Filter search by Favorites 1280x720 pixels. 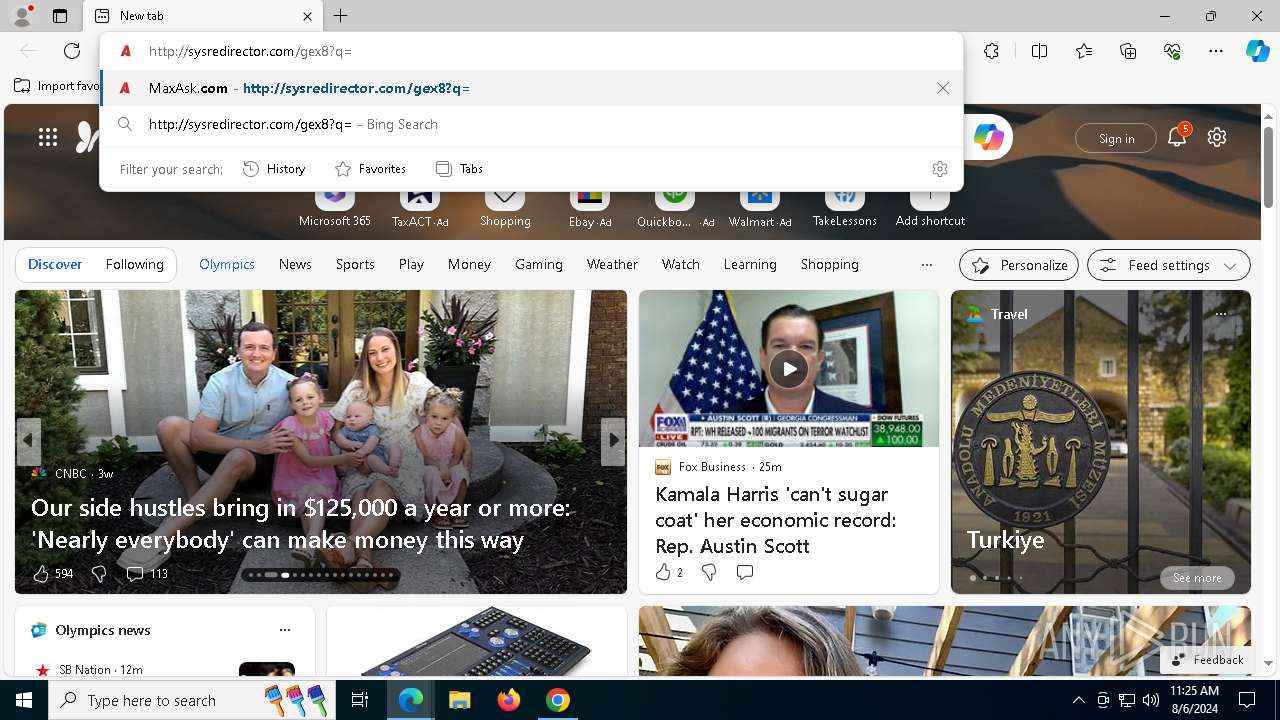coord(370,169)
